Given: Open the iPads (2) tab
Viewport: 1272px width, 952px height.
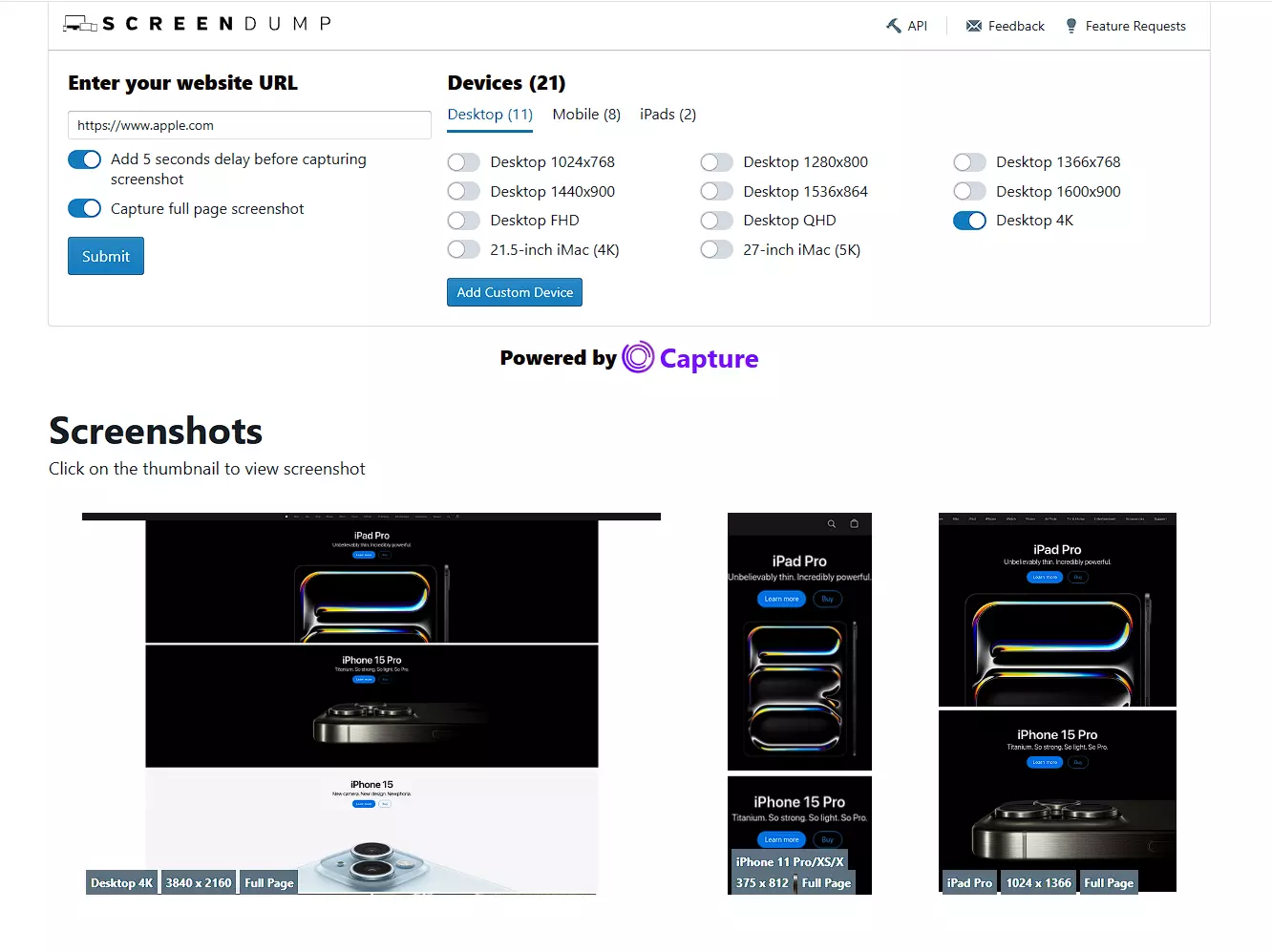Looking at the screenshot, I should pyautogui.click(x=668, y=115).
